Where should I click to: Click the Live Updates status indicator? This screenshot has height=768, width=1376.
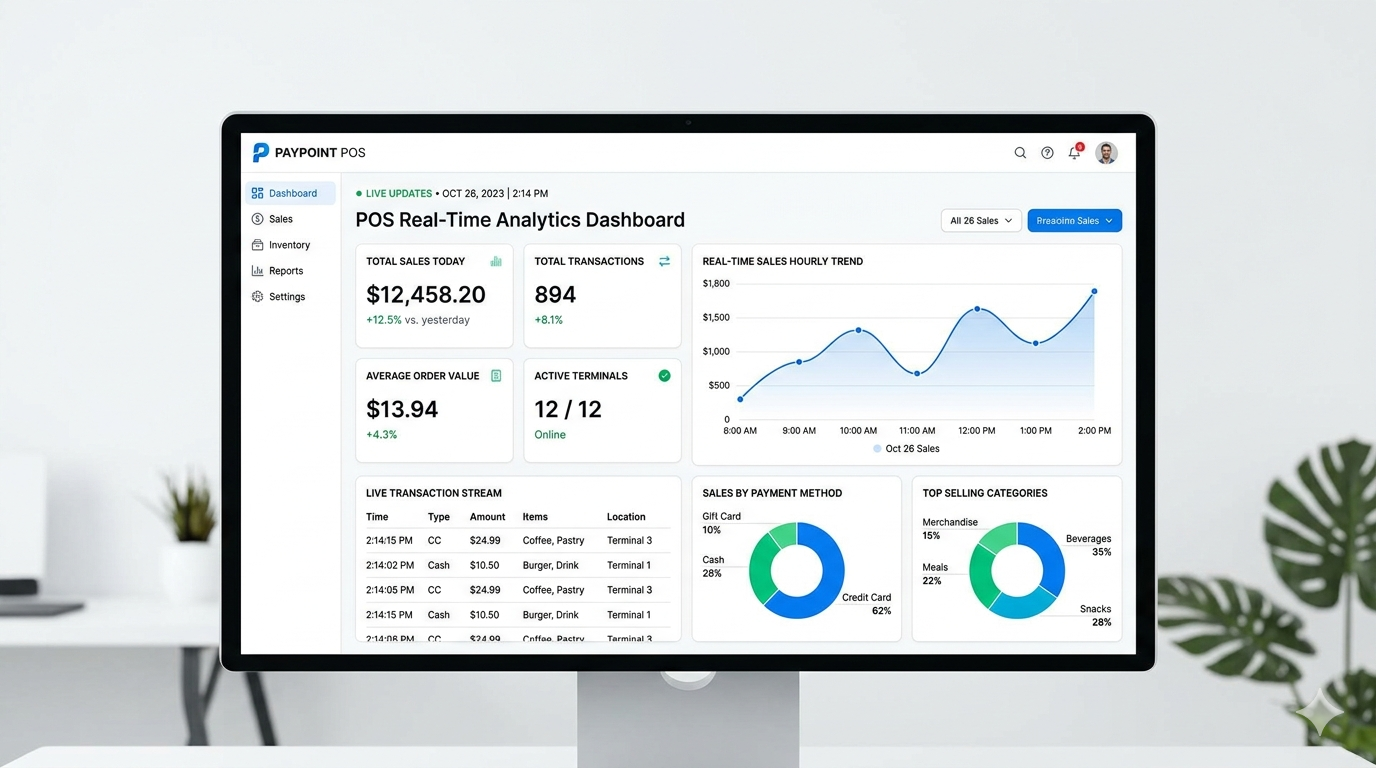click(394, 193)
